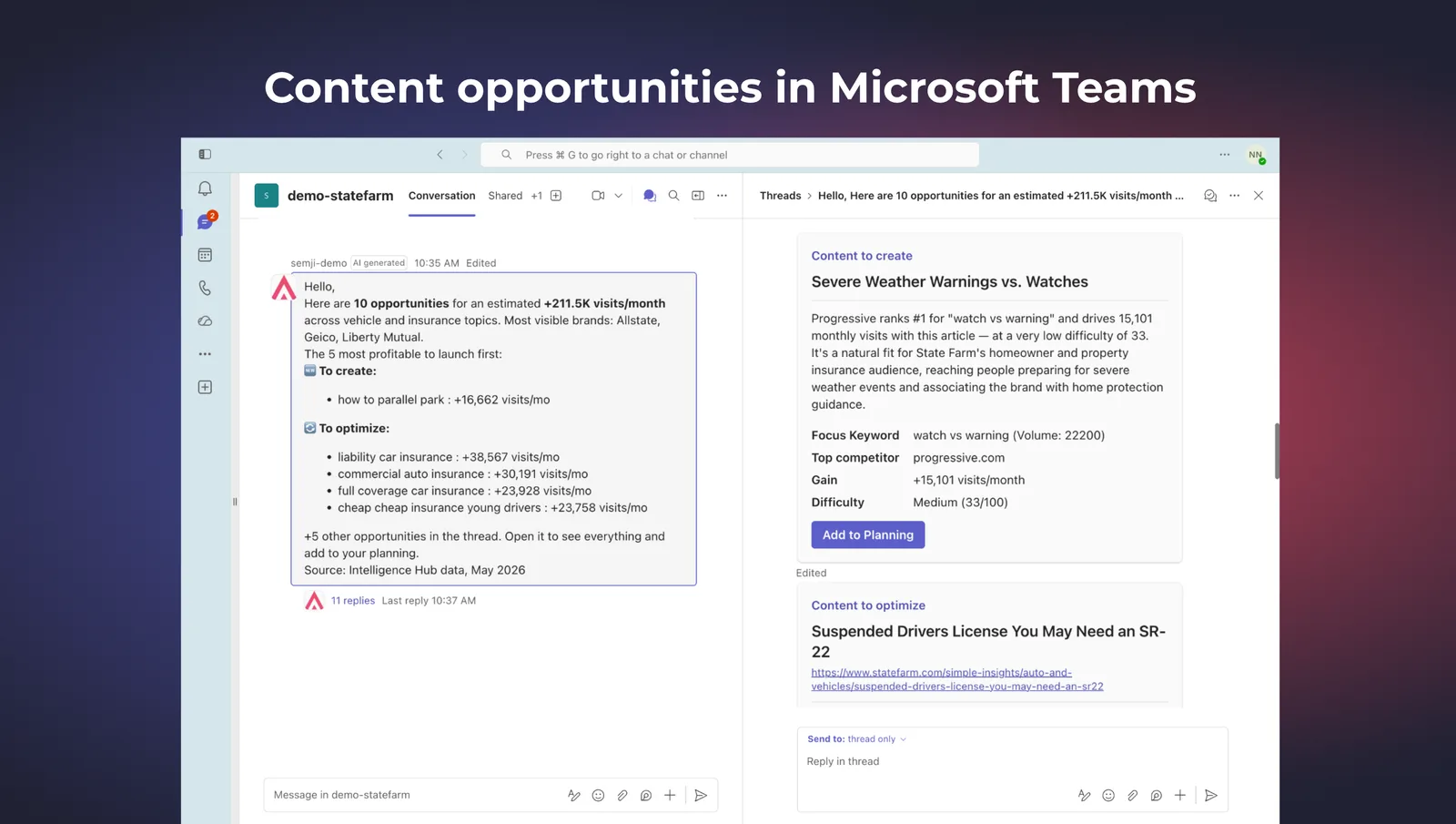
Task: Open more options in thread panel header
Action: click(1235, 196)
